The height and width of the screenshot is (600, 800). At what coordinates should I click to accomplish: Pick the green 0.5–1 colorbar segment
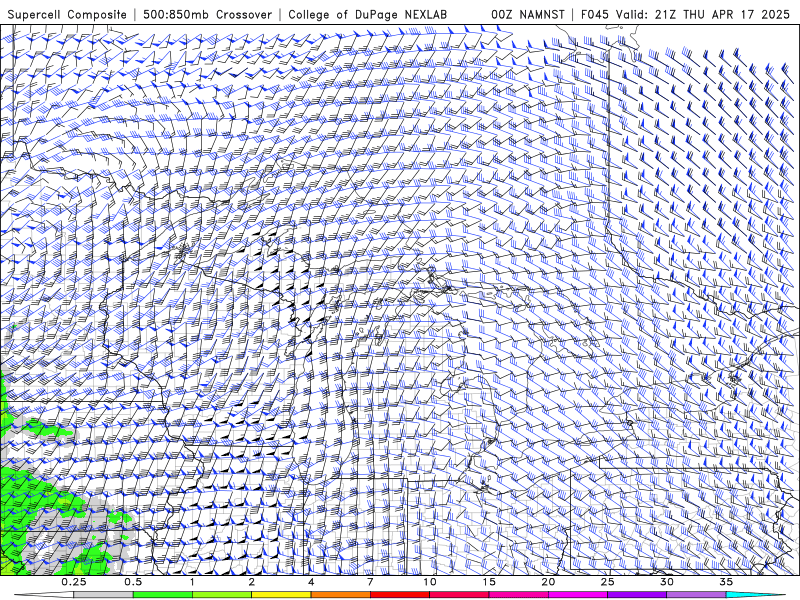pos(163,595)
